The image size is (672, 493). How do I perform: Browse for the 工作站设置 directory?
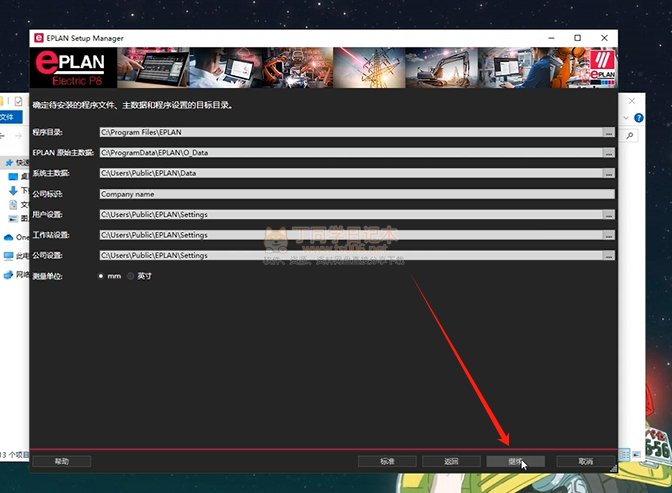point(609,235)
